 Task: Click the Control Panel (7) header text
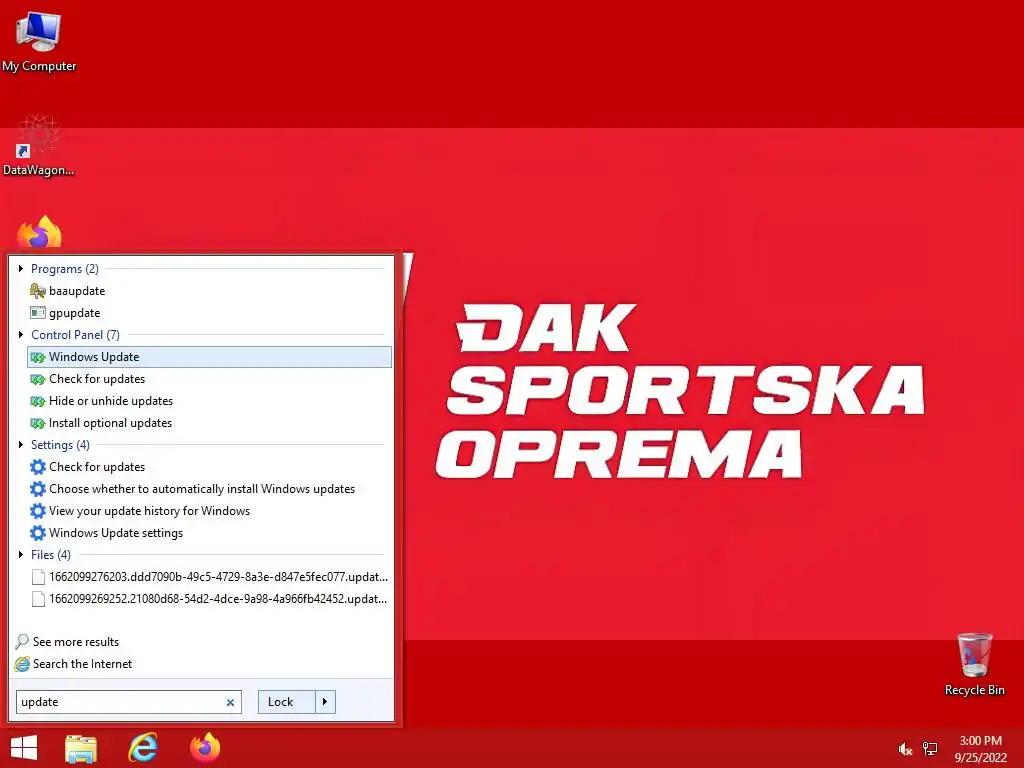click(75, 335)
